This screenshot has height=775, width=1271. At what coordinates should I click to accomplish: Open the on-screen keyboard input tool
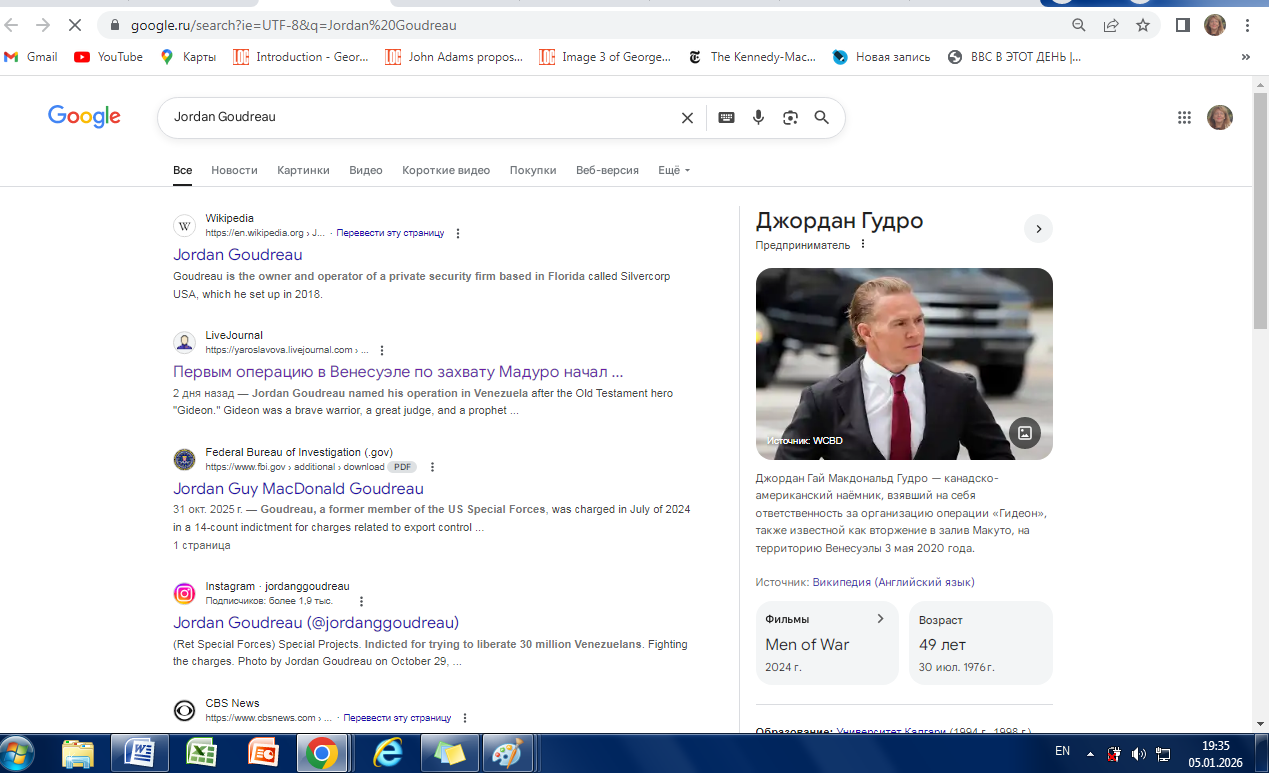point(726,118)
